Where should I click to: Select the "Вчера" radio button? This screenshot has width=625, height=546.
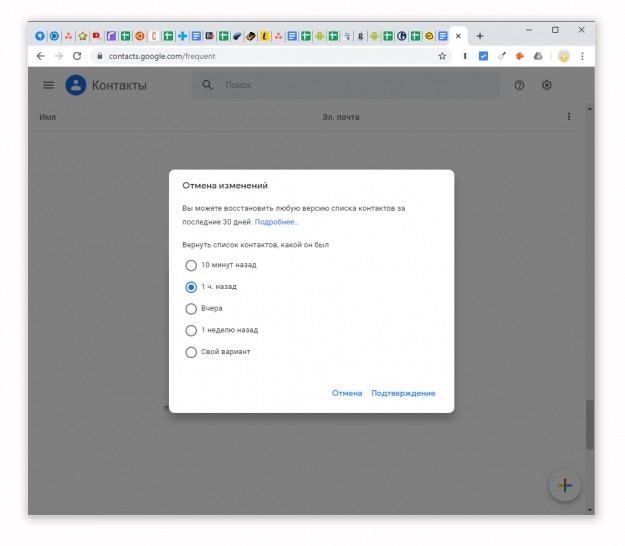(191, 309)
